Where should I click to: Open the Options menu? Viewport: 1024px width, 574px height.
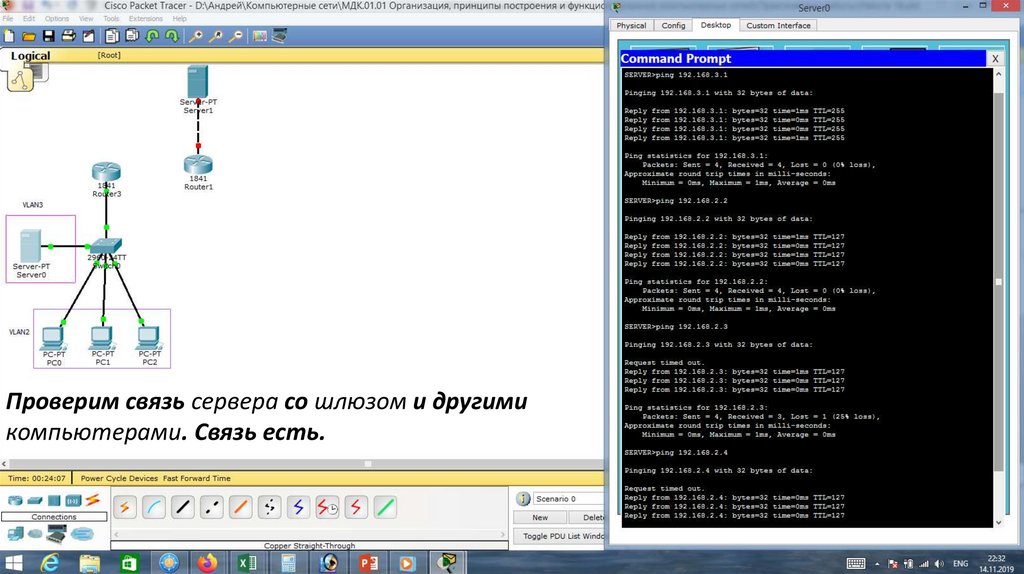[x=57, y=18]
